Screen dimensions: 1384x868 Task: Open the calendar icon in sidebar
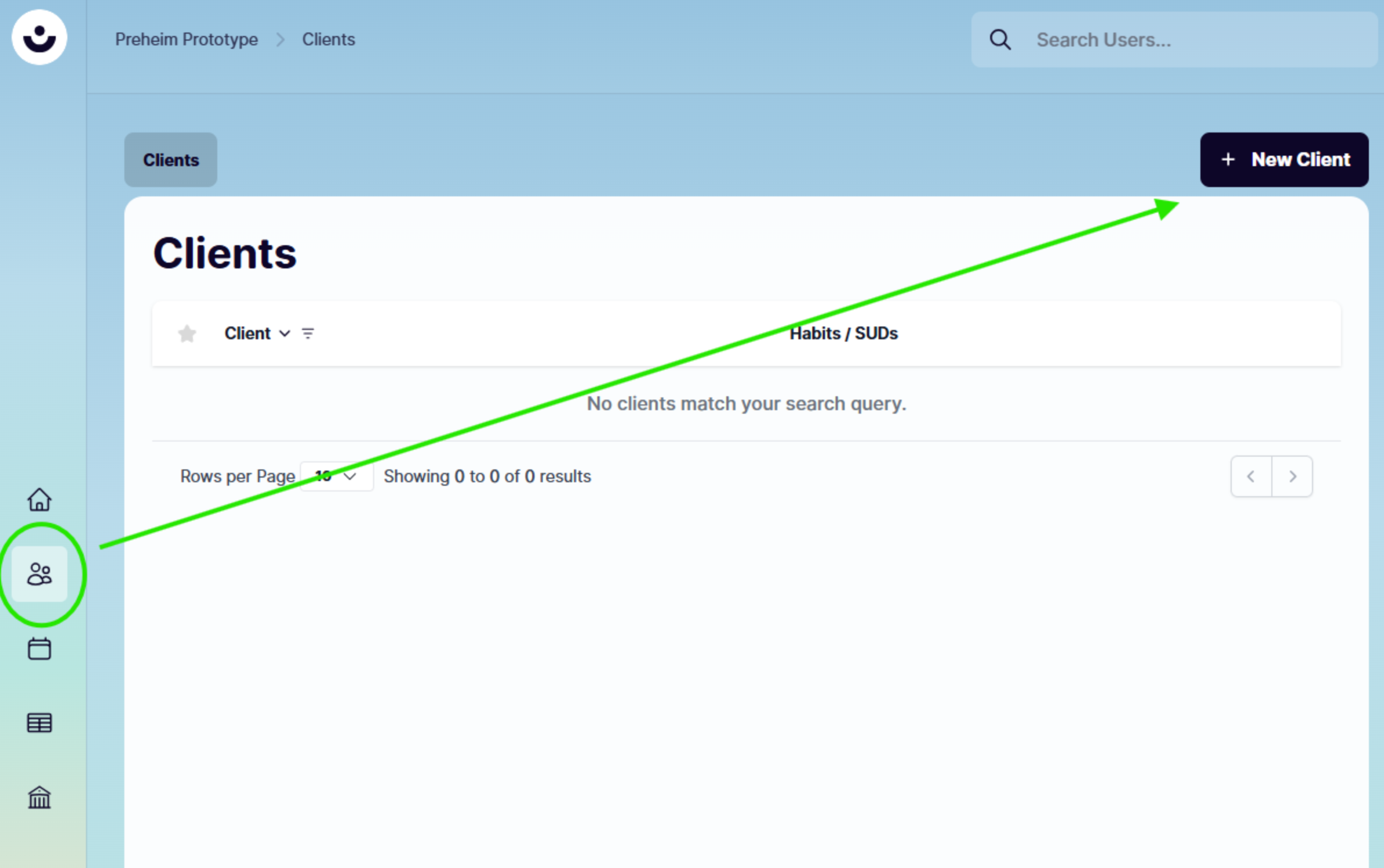pyautogui.click(x=40, y=648)
